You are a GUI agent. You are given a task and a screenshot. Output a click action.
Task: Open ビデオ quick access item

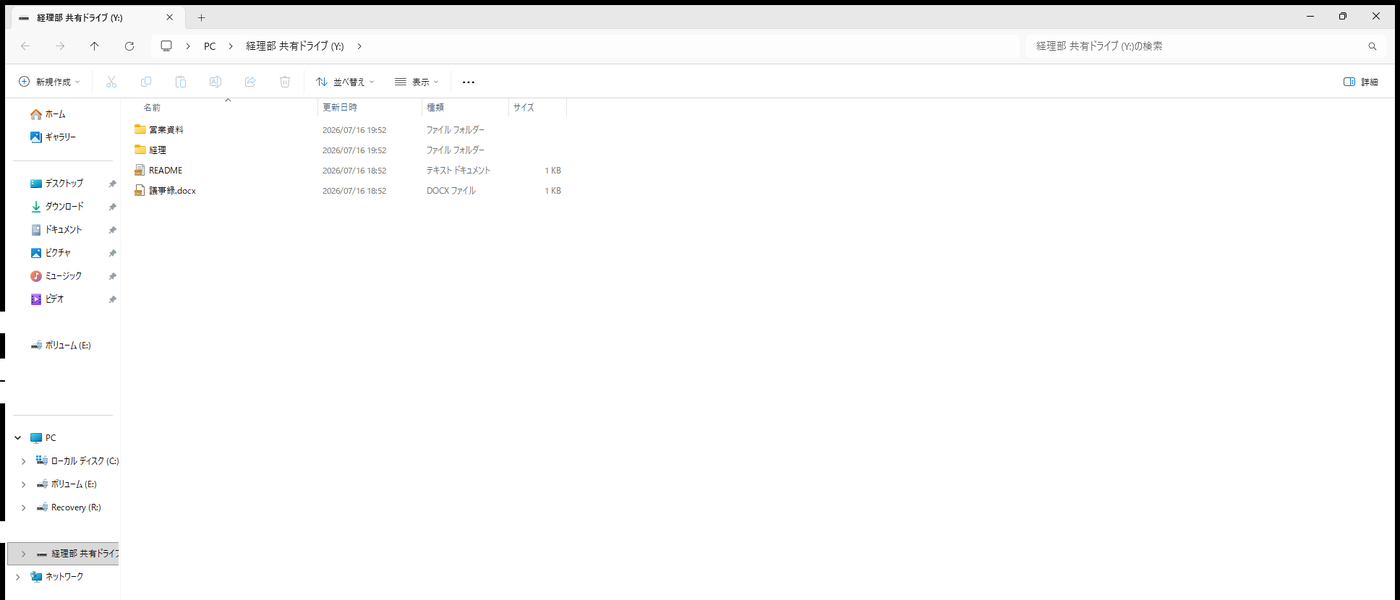click(x=47, y=299)
